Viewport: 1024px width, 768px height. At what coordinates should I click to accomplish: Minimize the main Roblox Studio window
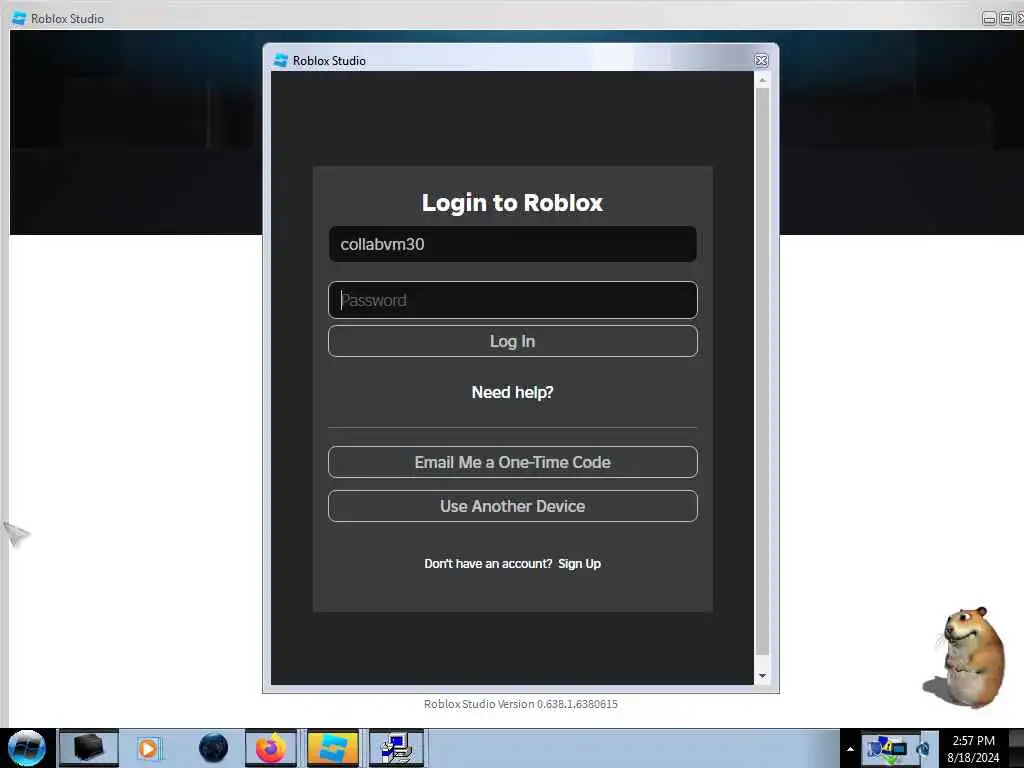tap(989, 19)
